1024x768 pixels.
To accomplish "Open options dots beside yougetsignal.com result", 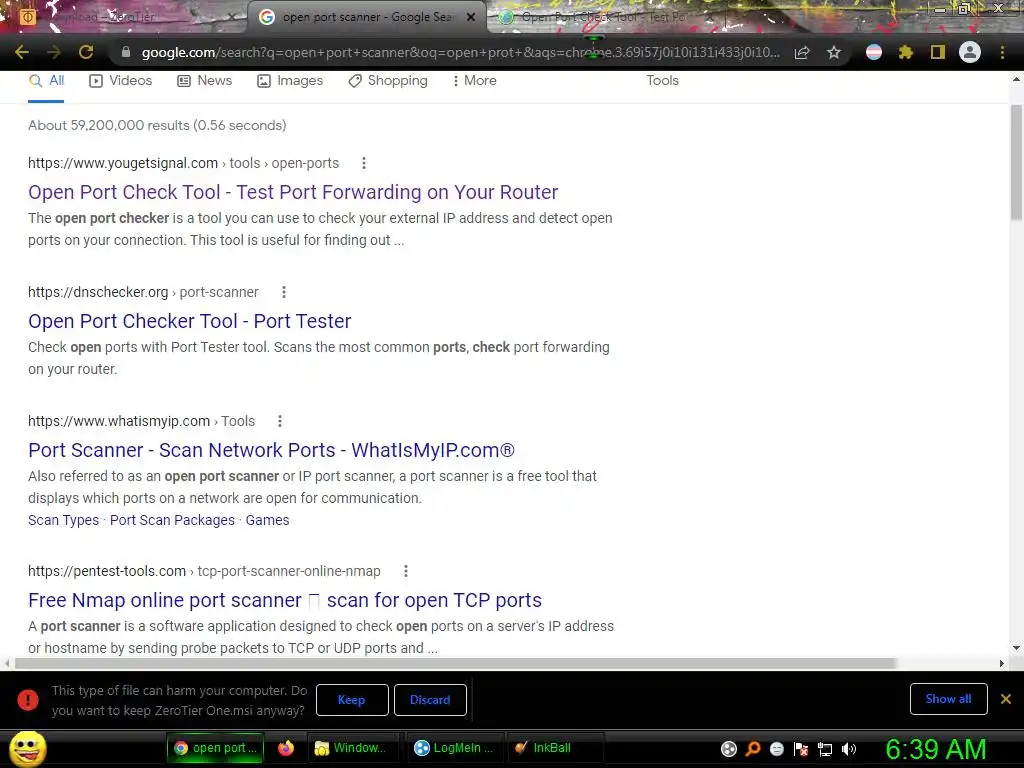I will point(364,163).
